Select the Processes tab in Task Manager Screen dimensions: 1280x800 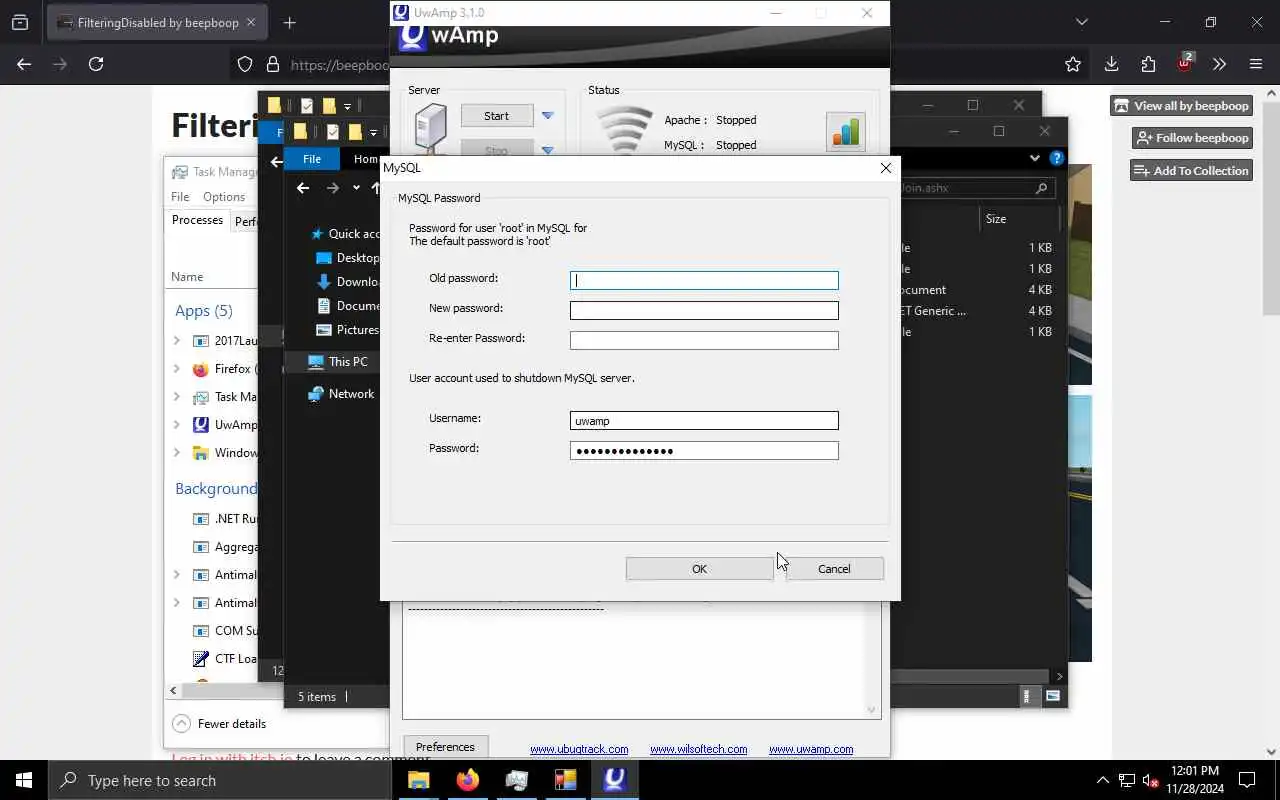click(x=197, y=220)
